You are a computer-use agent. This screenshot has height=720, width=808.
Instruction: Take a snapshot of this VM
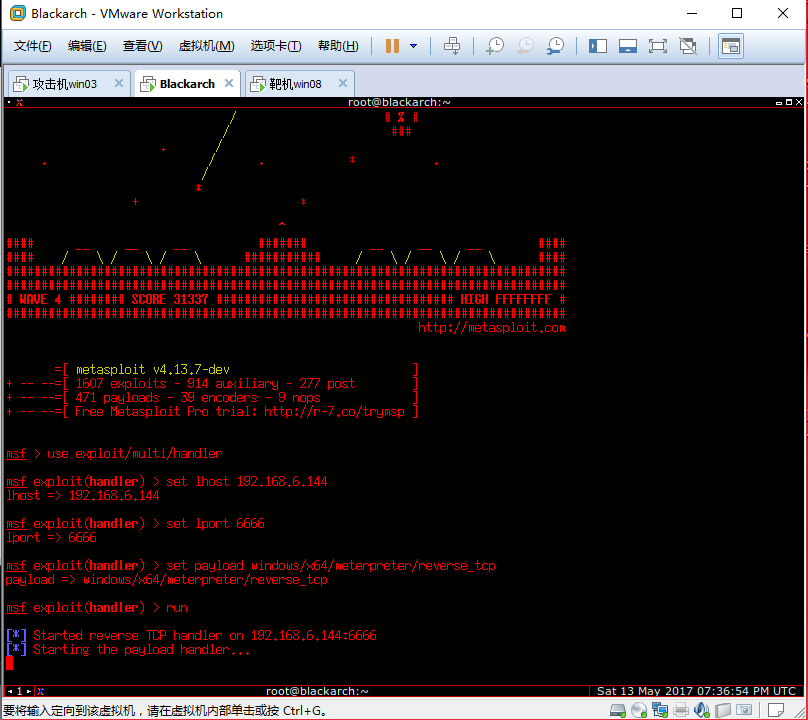point(495,46)
